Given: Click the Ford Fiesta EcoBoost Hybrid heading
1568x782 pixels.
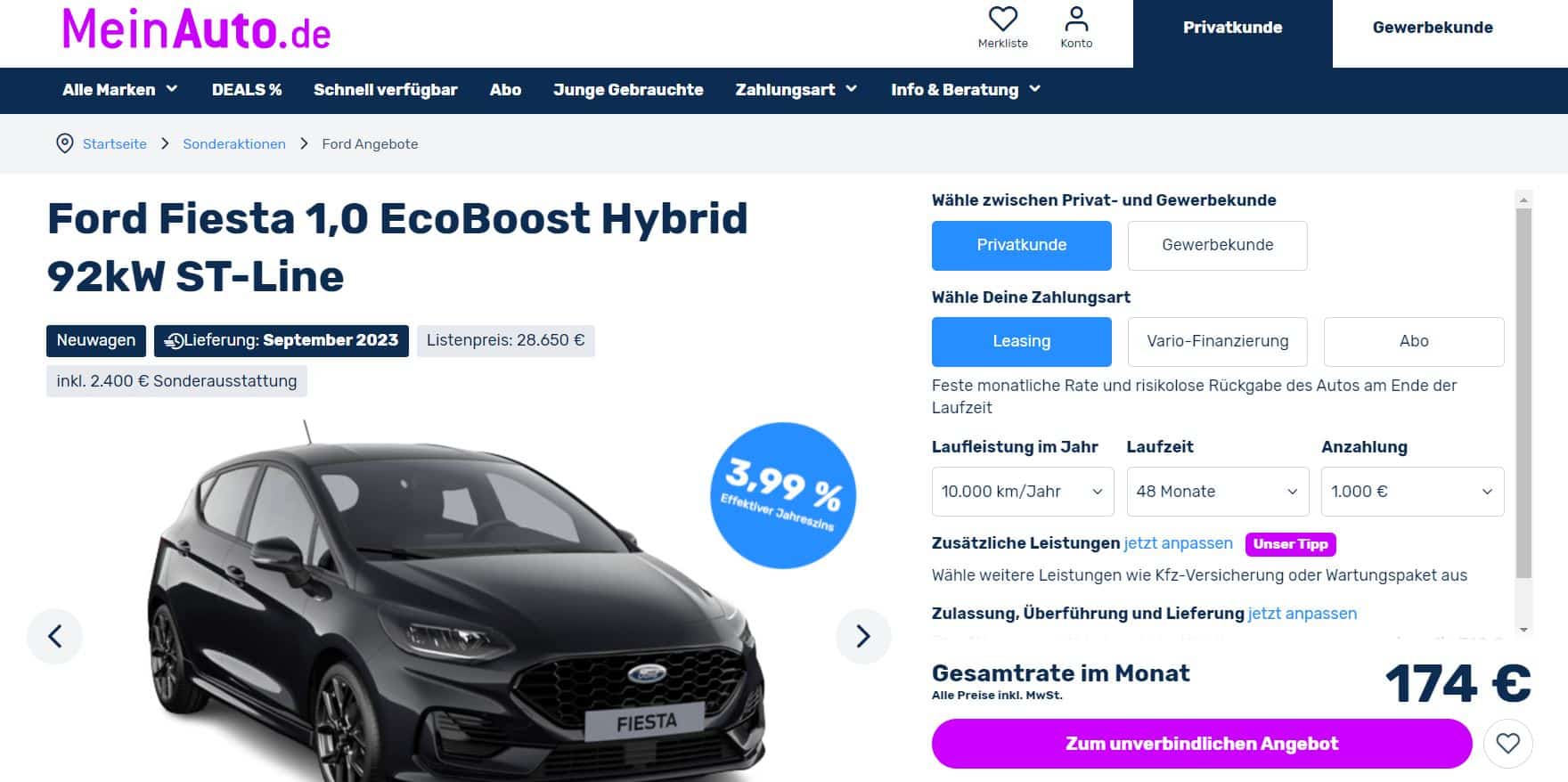Looking at the screenshot, I should pyautogui.click(x=397, y=247).
